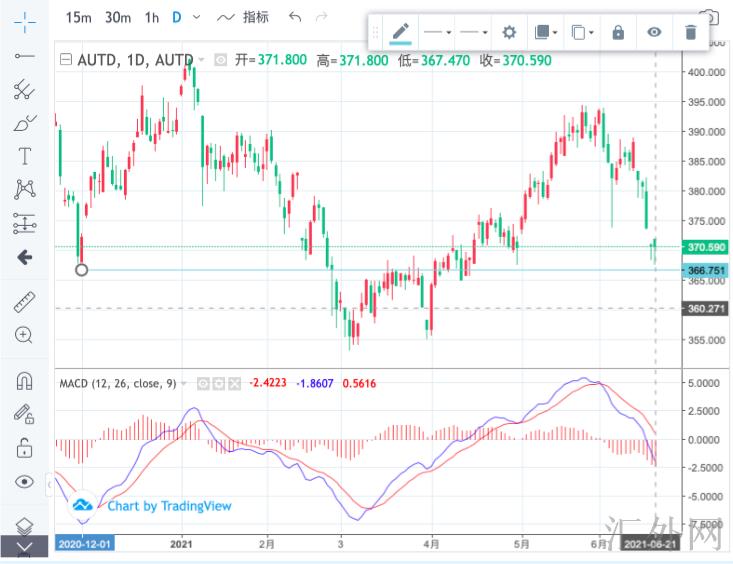Select the crosshair cursor tool
Viewport: 733px width, 564px height.
pyautogui.click(x=25, y=19)
